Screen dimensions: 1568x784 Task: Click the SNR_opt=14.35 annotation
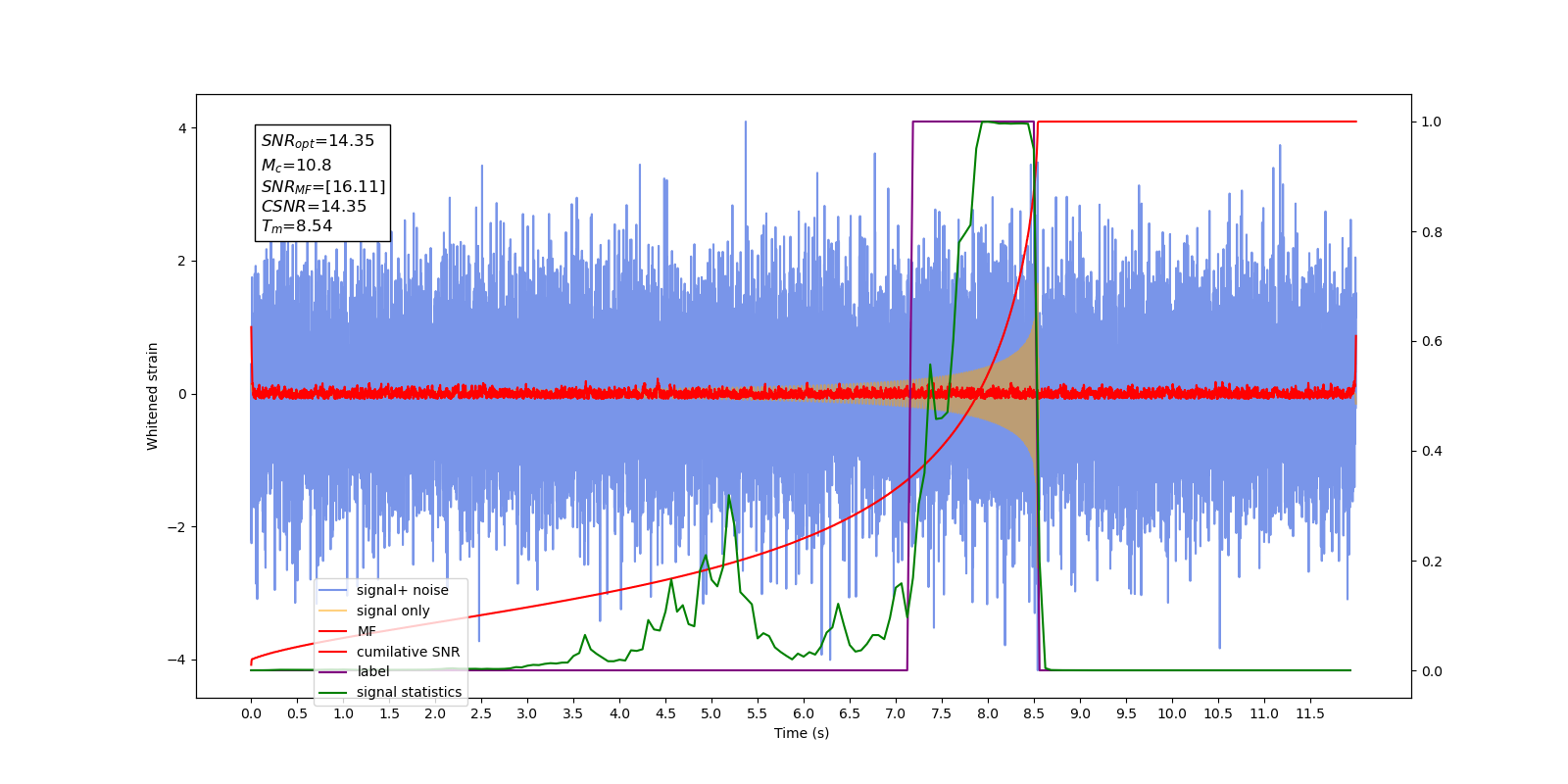point(318,141)
